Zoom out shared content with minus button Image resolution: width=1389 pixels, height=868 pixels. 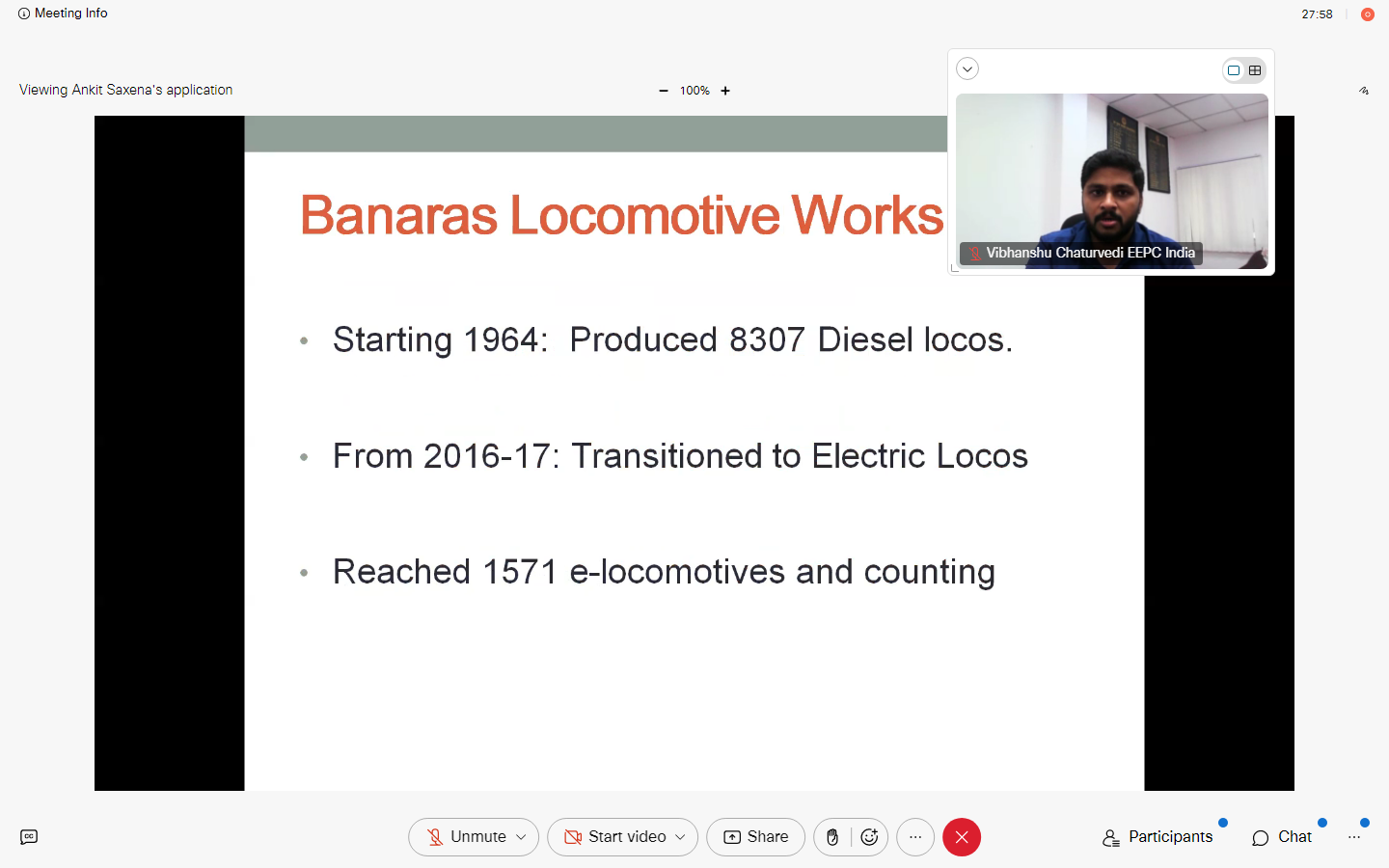click(664, 91)
